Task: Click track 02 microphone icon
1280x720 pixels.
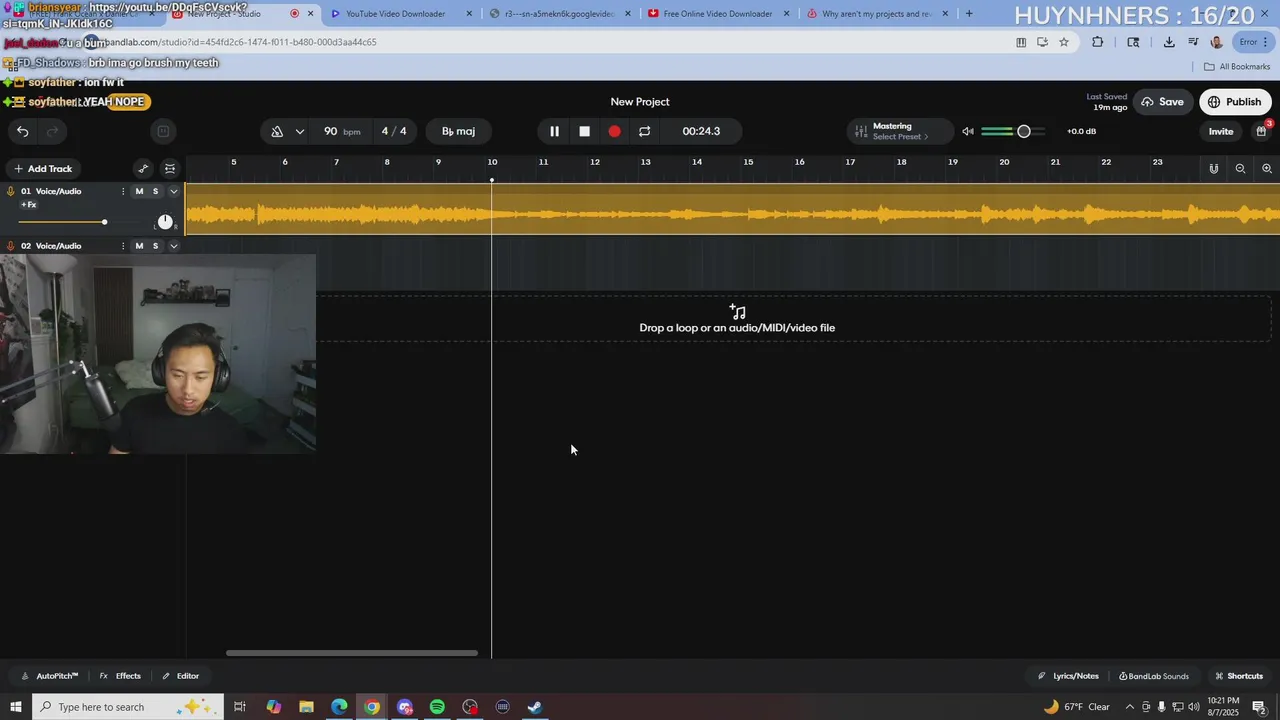Action: 11,246
